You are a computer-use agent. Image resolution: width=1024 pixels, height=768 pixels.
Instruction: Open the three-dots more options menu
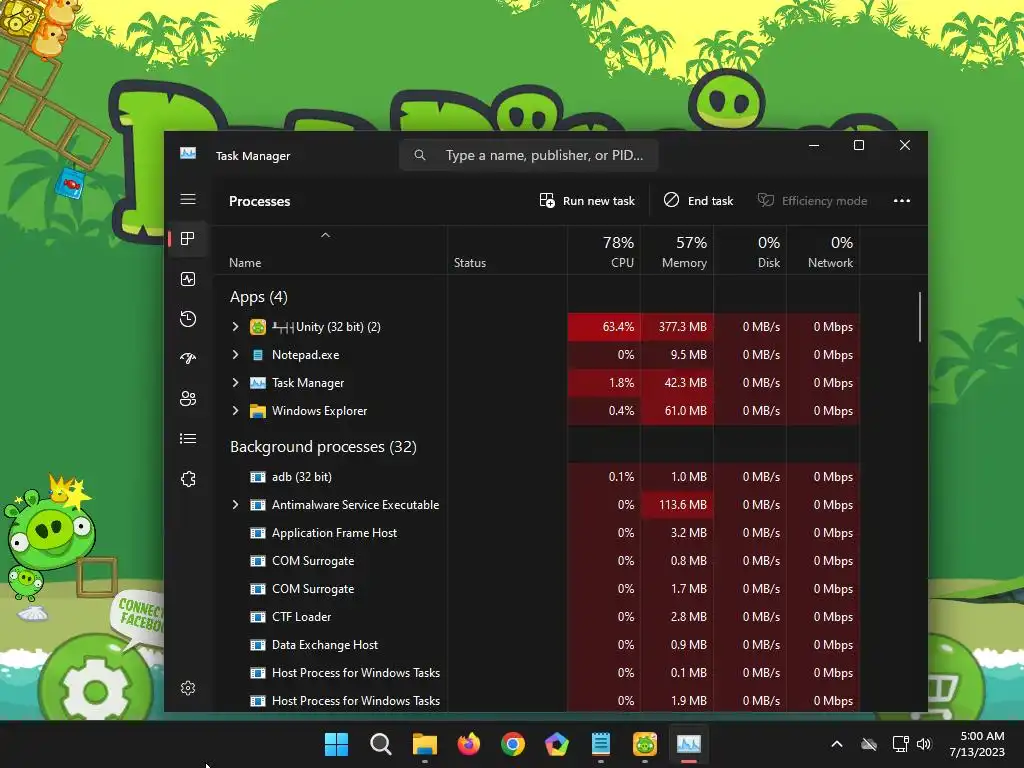point(902,200)
